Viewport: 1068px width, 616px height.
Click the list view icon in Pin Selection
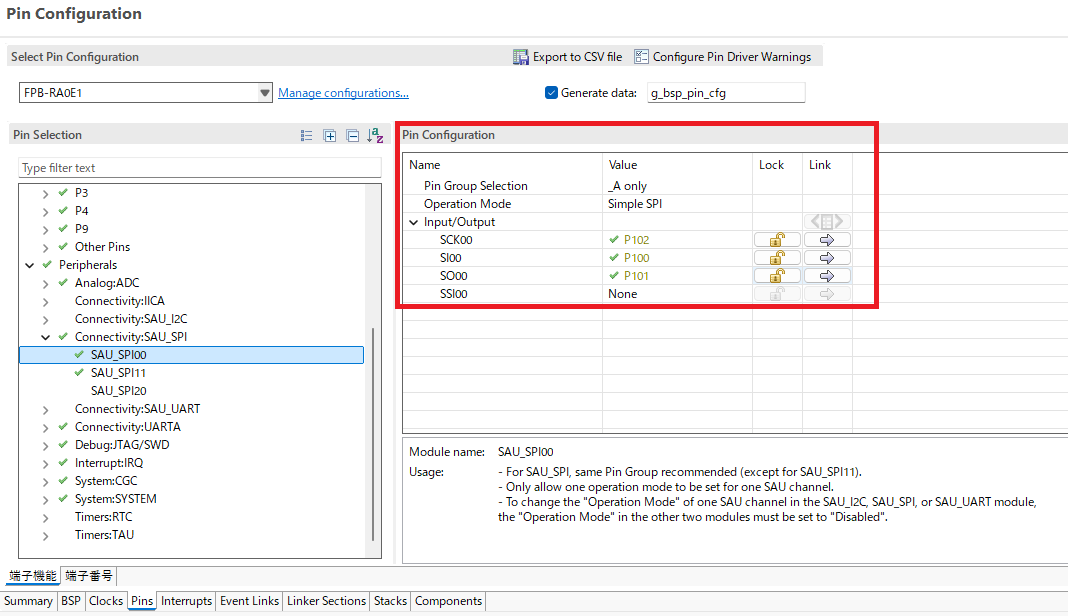307,136
